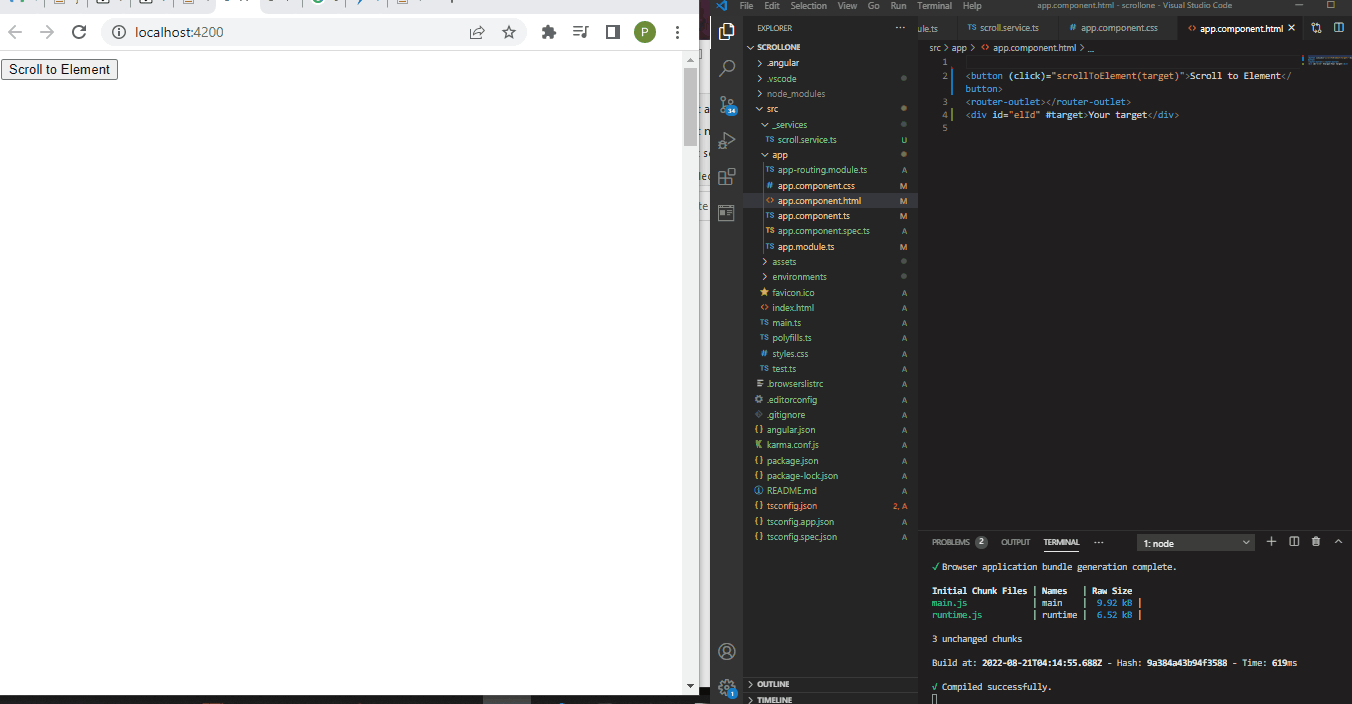This screenshot has width=1352, height=704.
Task: Kill the terminal with trash icon
Action: pyautogui.click(x=1316, y=541)
